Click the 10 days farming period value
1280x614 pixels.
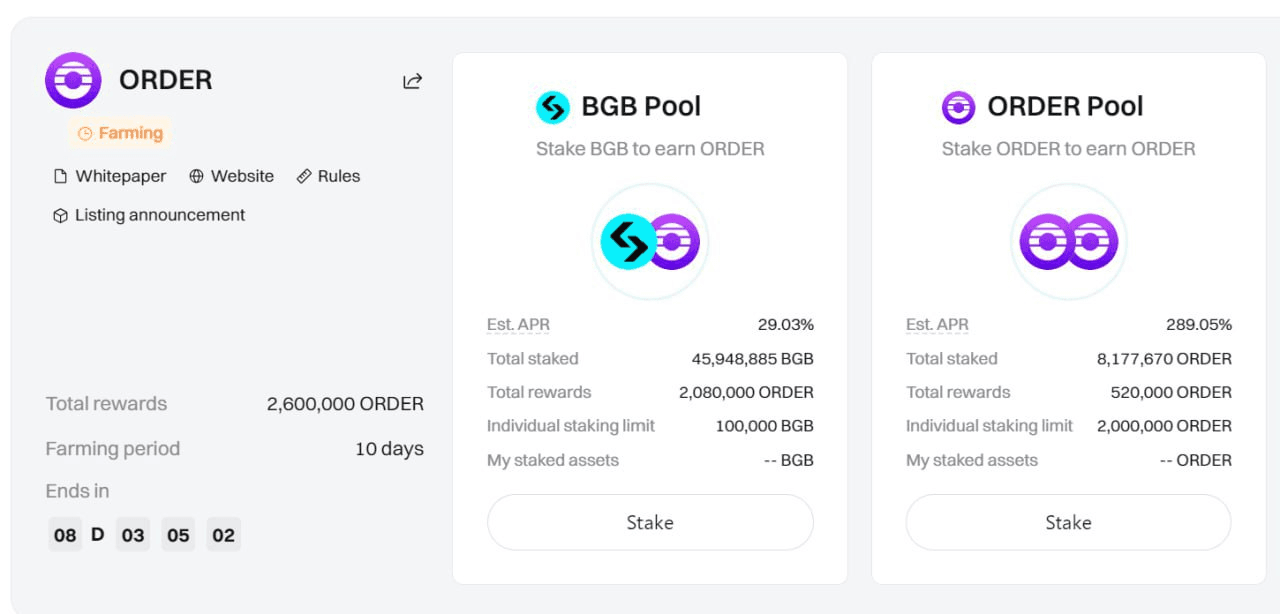(x=389, y=449)
